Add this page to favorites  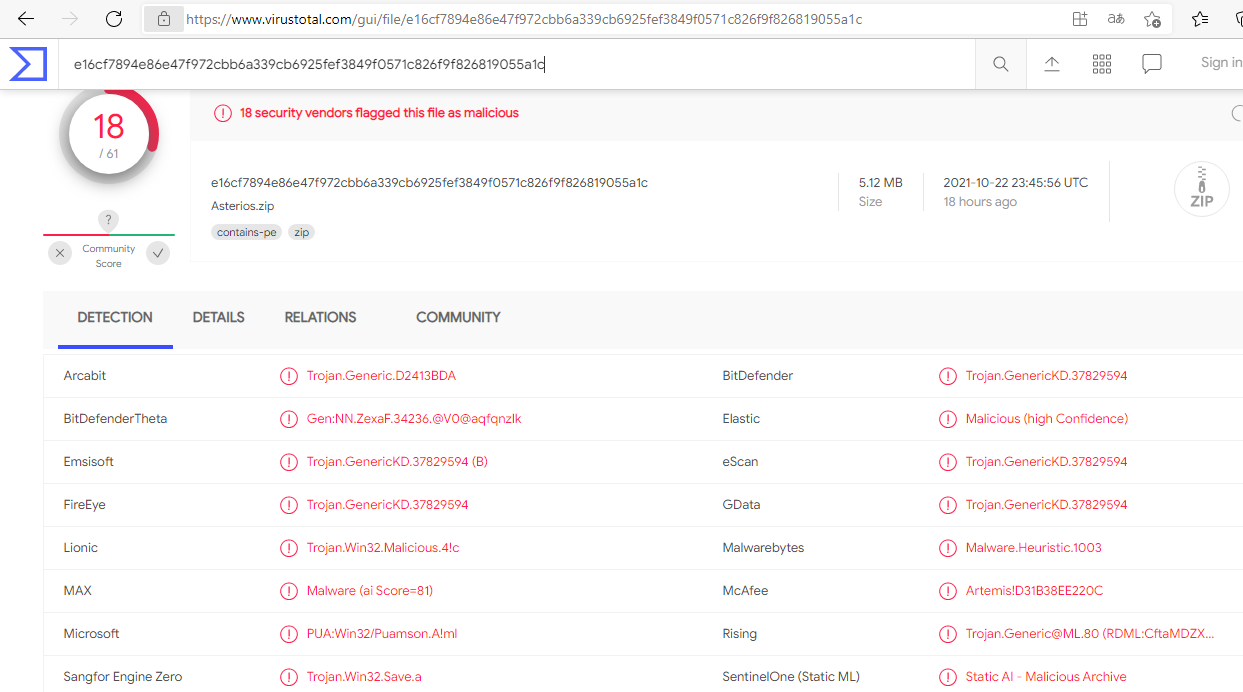click(1152, 19)
